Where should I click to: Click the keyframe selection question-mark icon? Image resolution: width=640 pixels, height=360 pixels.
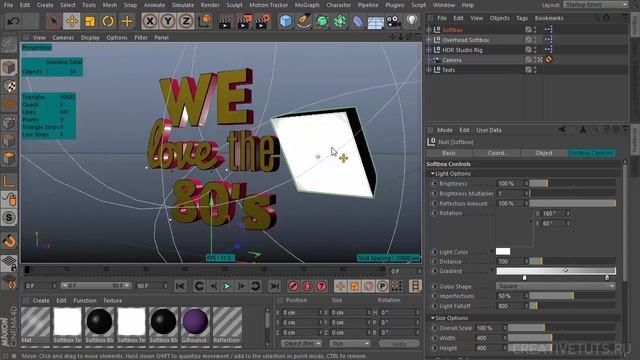pyautogui.click(x=322, y=286)
